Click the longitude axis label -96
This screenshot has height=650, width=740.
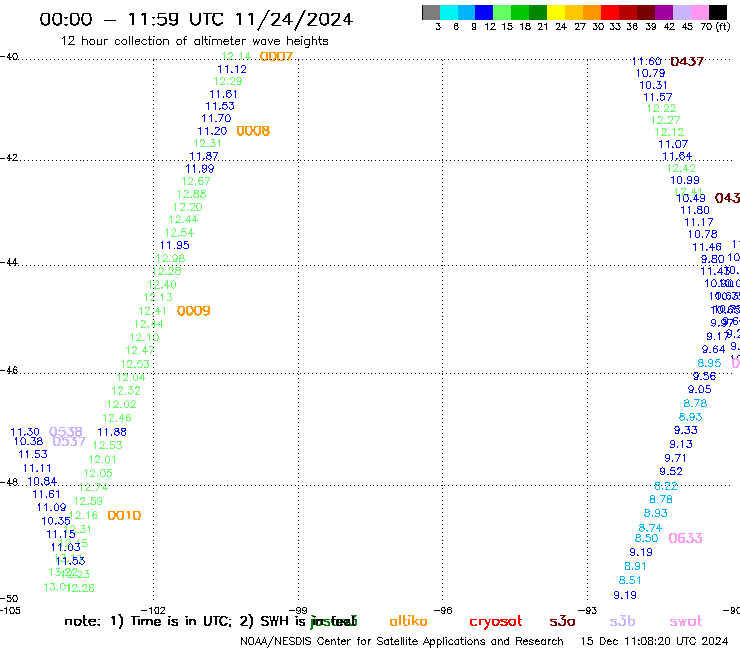pos(443,610)
